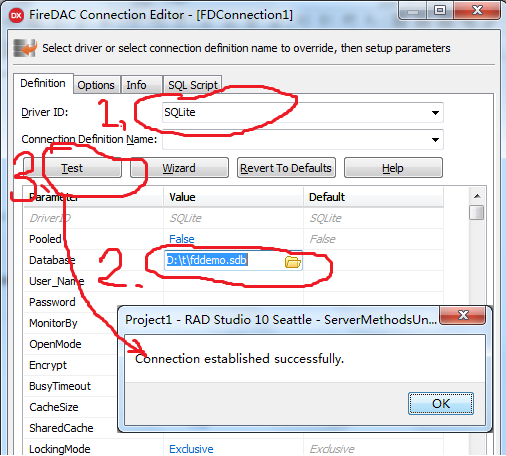Click the Test connection button

(x=72, y=168)
